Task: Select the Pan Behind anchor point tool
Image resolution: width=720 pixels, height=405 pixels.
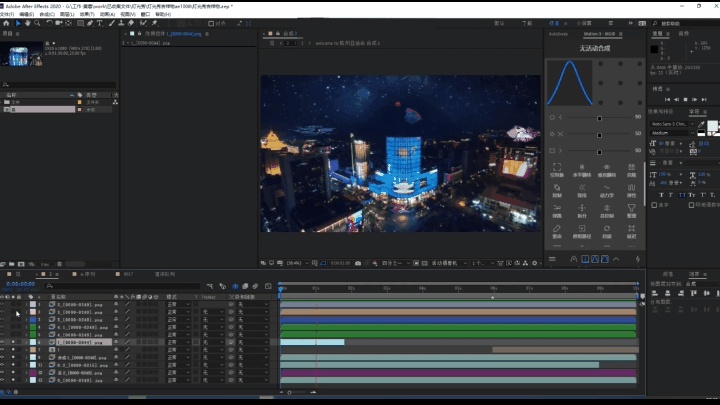Action: click(x=68, y=23)
